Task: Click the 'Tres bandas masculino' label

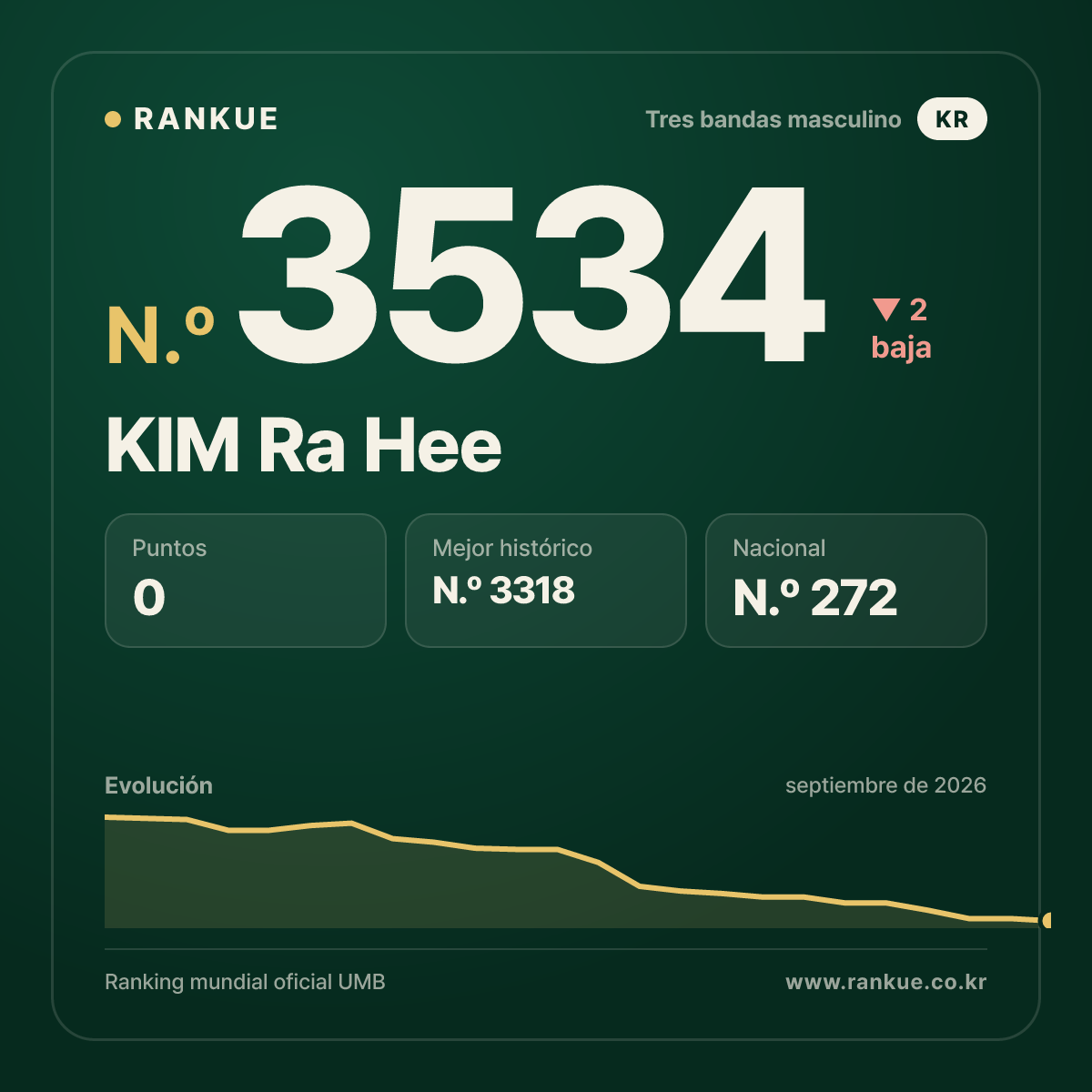Action: [773, 119]
